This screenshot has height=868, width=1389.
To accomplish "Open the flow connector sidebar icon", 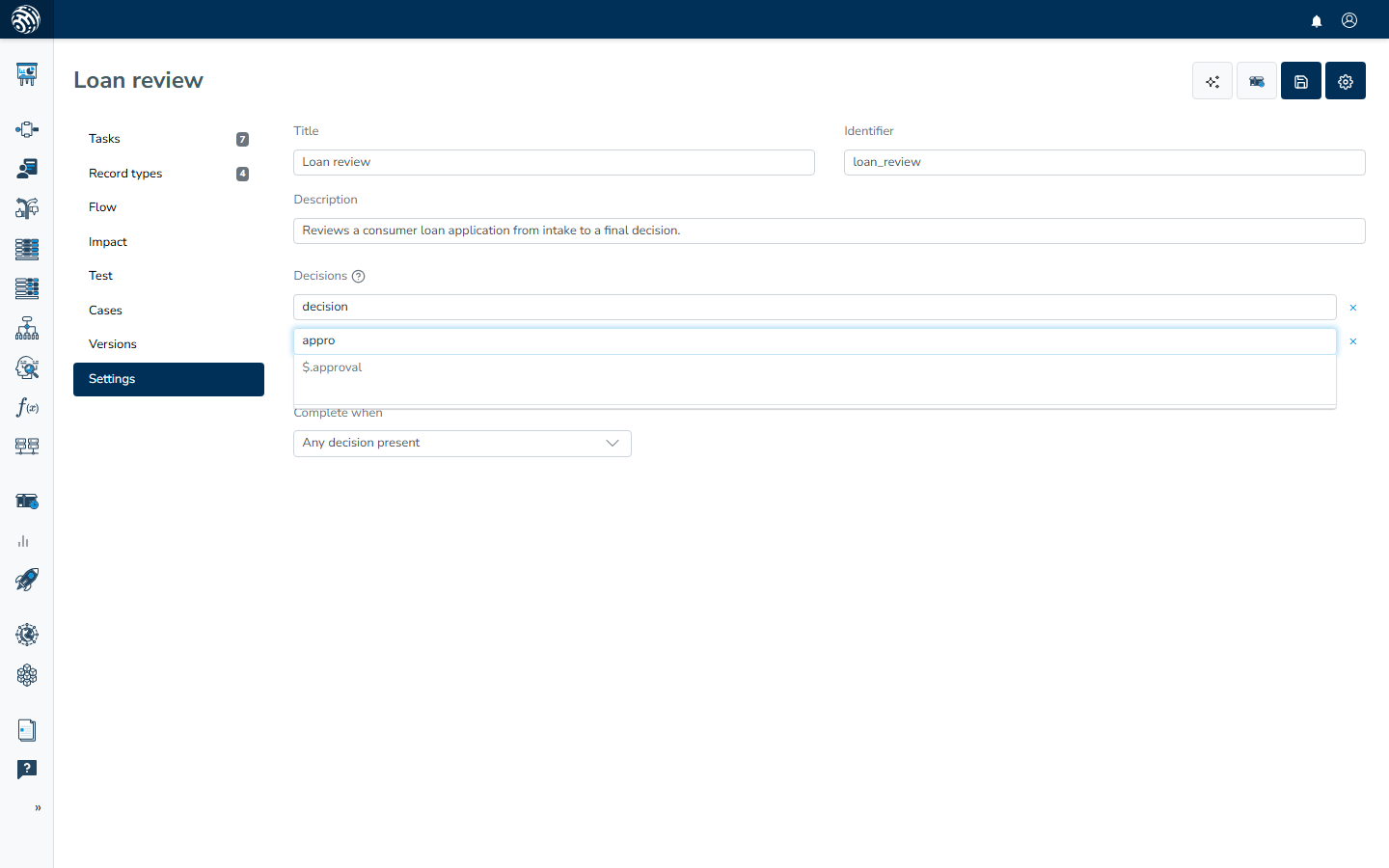I will pos(27,129).
